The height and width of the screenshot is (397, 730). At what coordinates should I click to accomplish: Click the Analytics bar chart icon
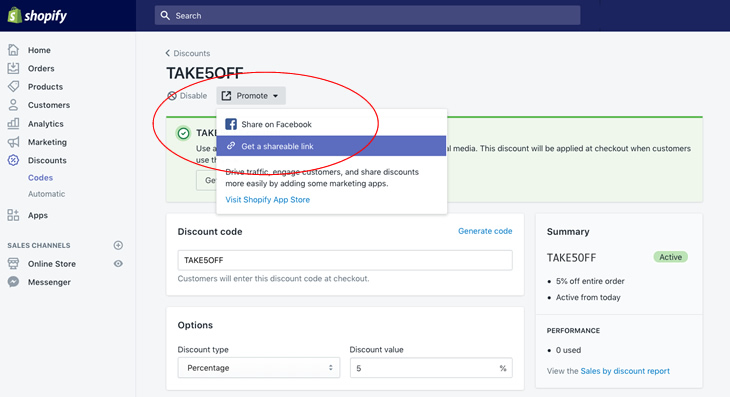(x=14, y=123)
